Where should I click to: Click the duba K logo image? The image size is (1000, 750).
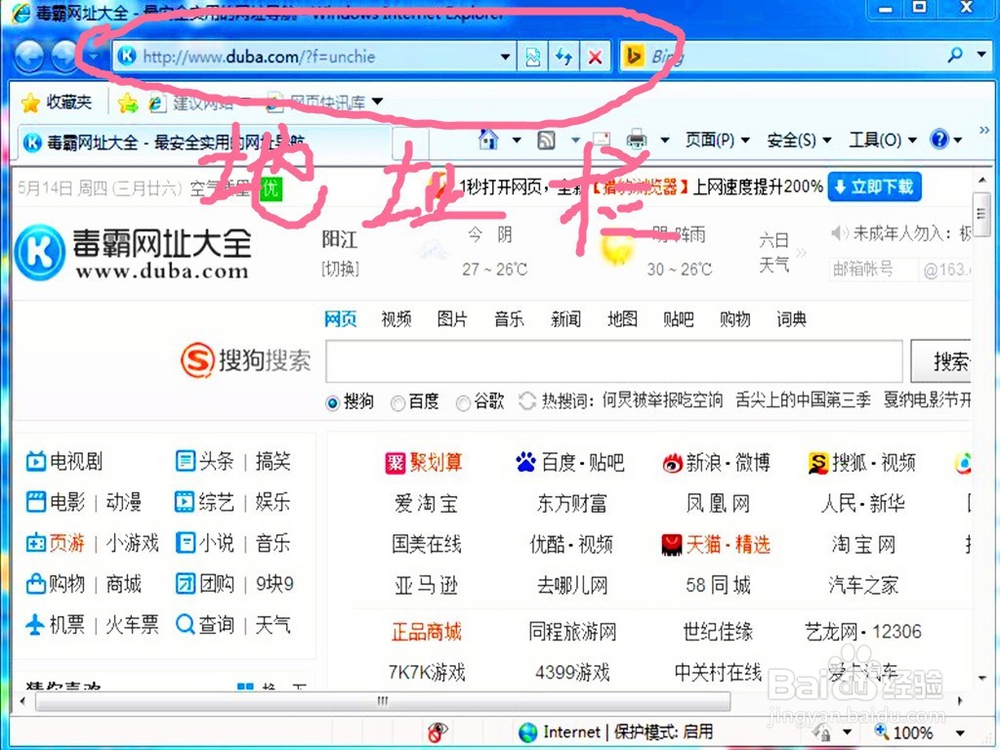click(x=40, y=252)
